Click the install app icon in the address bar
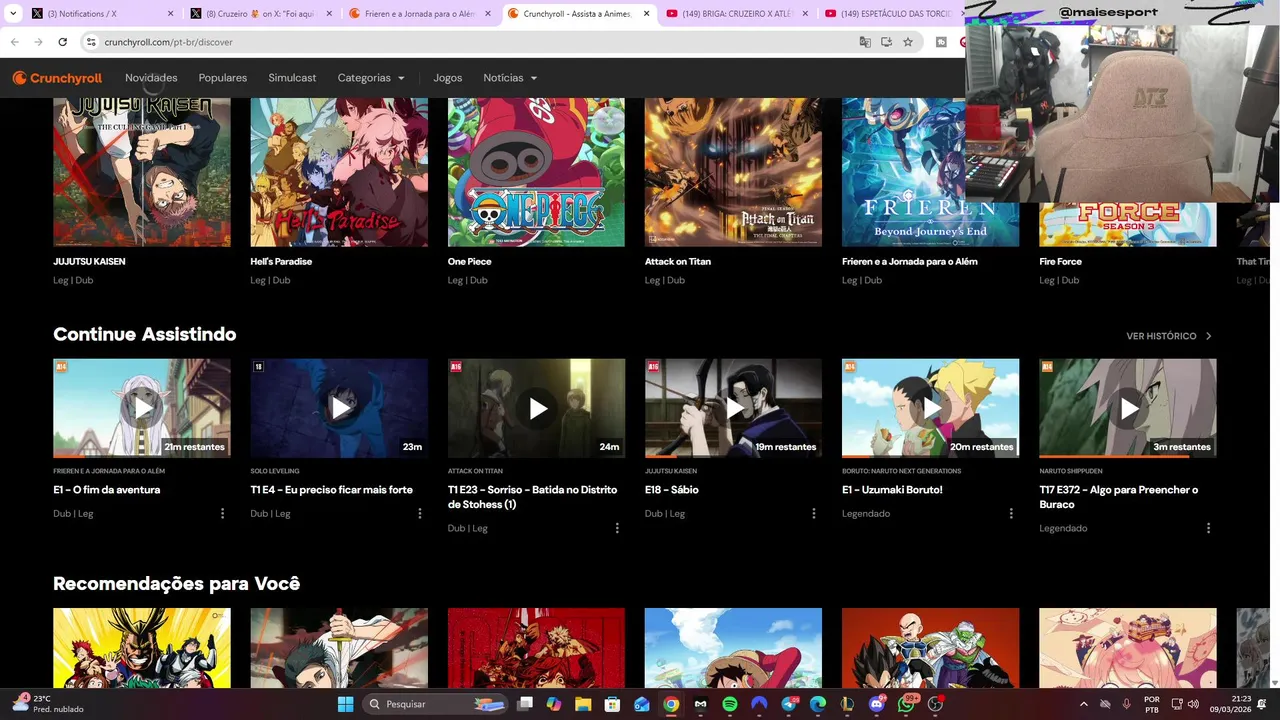This screenshot has height=720, width=1280. pos(886,42)
